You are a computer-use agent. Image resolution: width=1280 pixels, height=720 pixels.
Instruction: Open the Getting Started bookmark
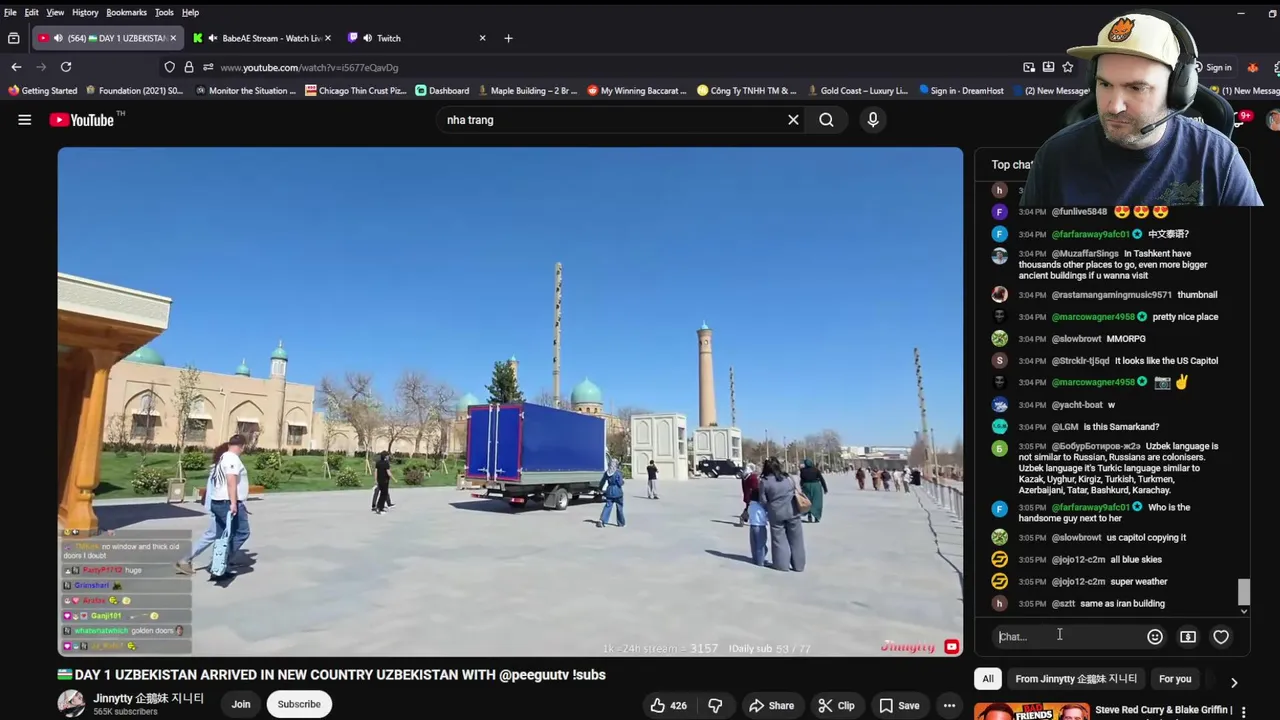[42, 91]
